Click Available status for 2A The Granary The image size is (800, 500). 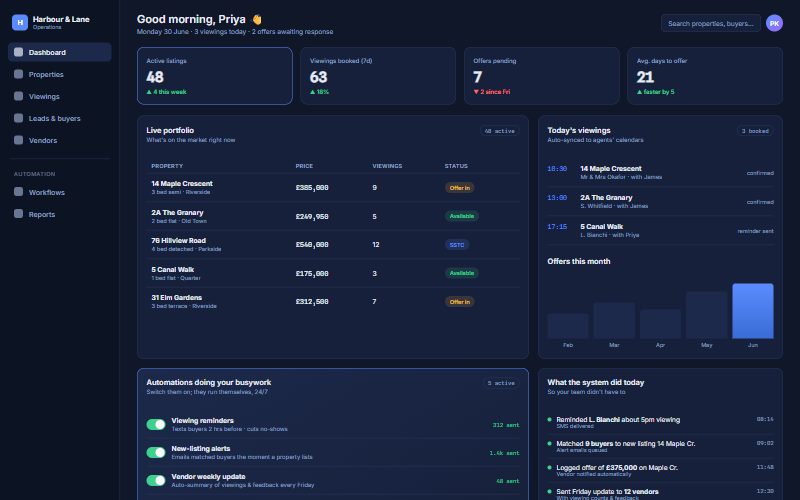tap(462, 216)
